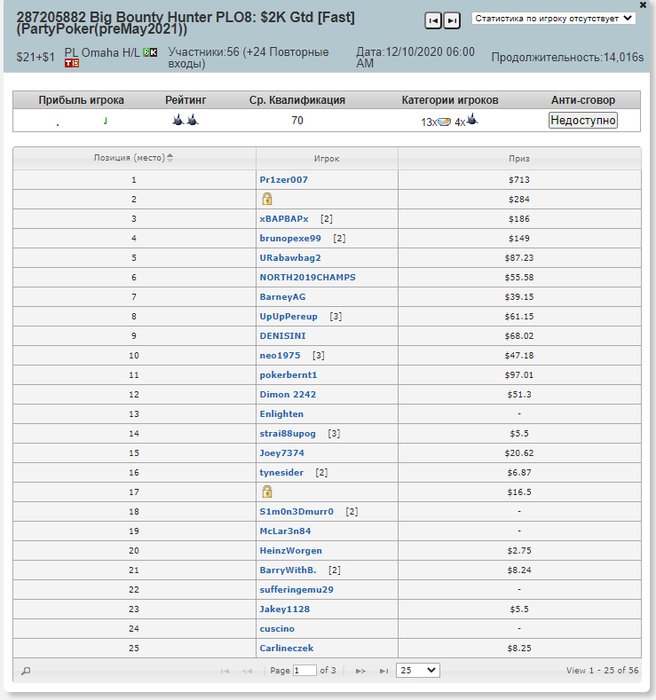Open NORTH2019CHAMPS player link
This screenshot has height=700, width=656.
(308, 277)
